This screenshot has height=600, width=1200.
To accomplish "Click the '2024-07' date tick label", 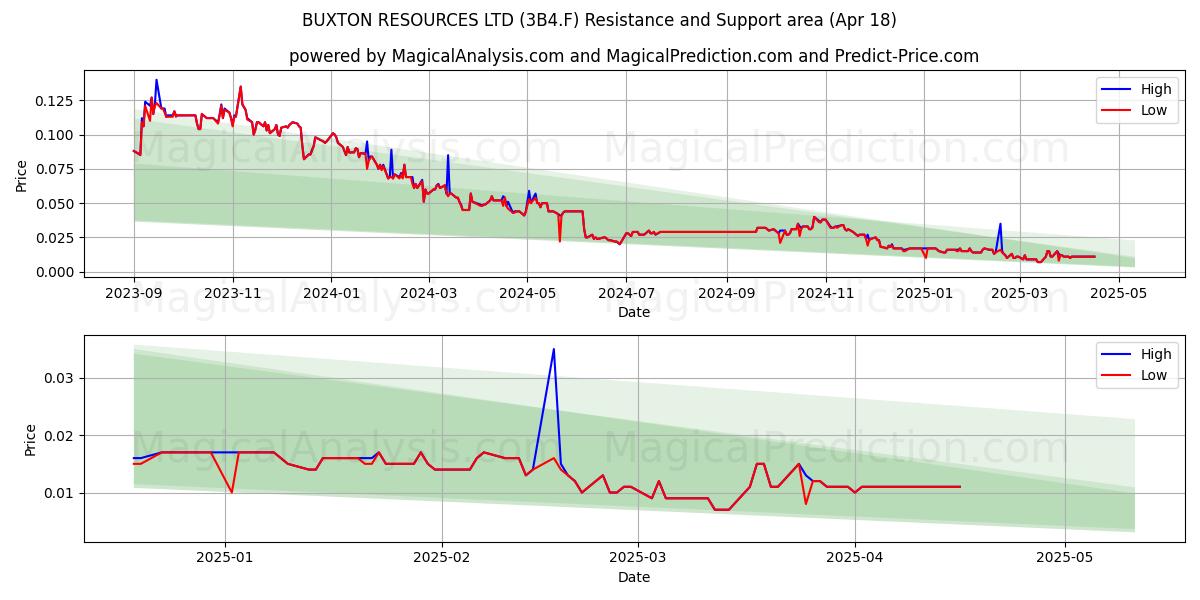I will click(x=626, y=293).
